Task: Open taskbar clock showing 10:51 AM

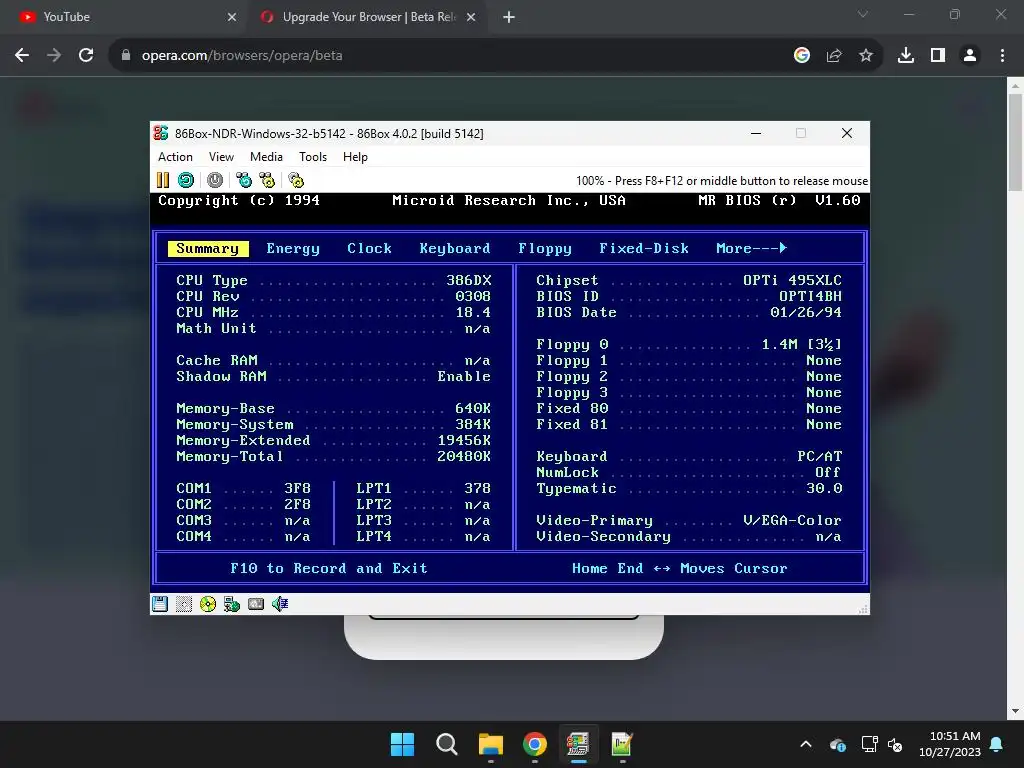Action: tap(950, 744)
